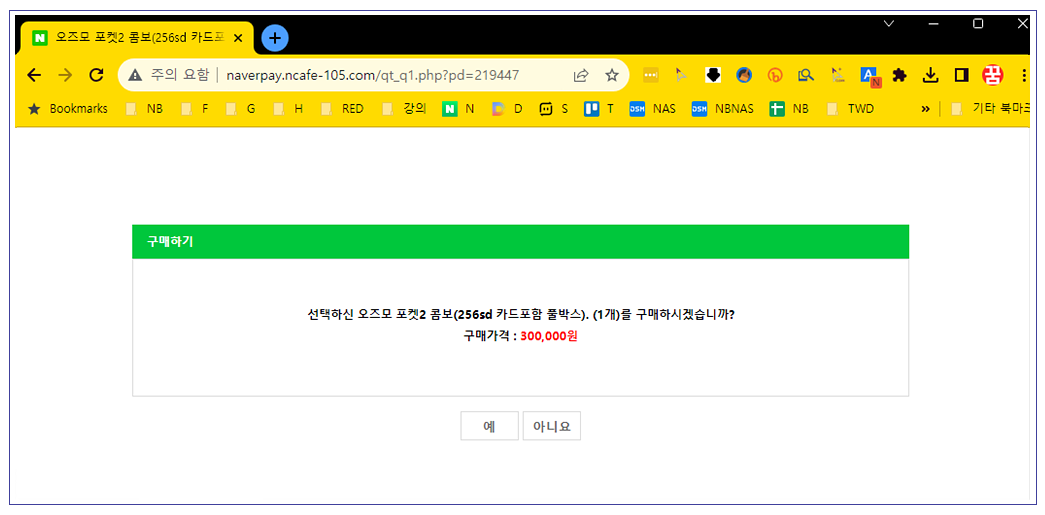Open the red profile avatar
Image resolution: width=1045 pixels, height=515 pixels.
992,75
